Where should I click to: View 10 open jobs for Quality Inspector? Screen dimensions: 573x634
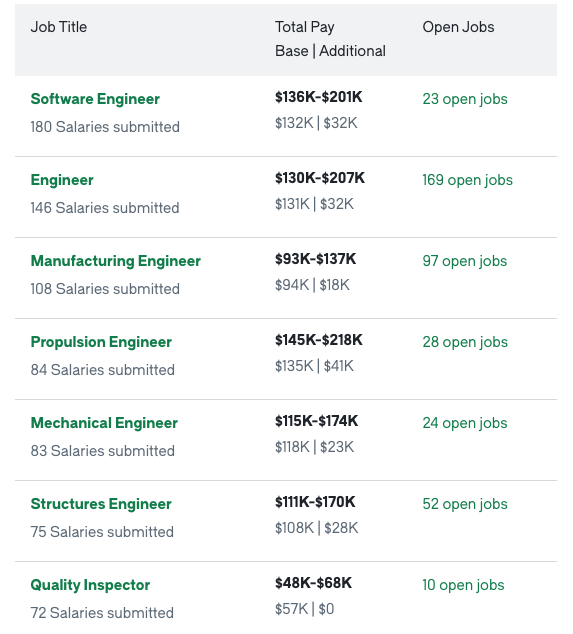click(x=463, y=585)
